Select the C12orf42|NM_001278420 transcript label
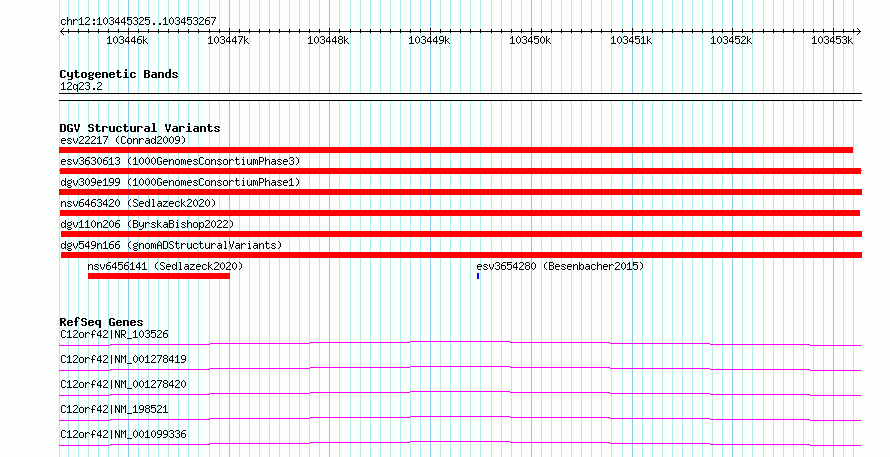890x457 pixels. click(123, 384)
